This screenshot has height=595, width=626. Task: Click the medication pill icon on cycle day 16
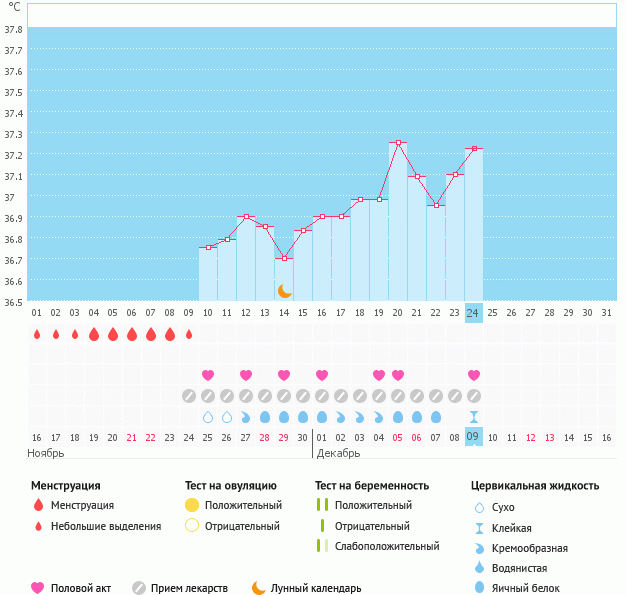[322, 396]
